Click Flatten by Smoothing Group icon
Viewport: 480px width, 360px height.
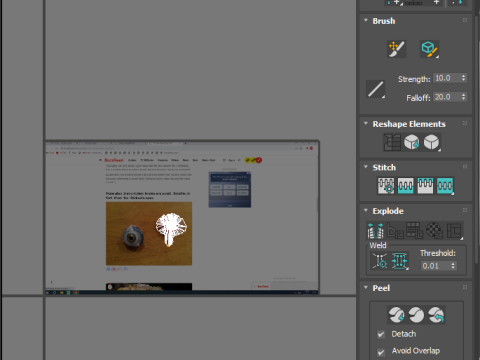pos(415,230)
